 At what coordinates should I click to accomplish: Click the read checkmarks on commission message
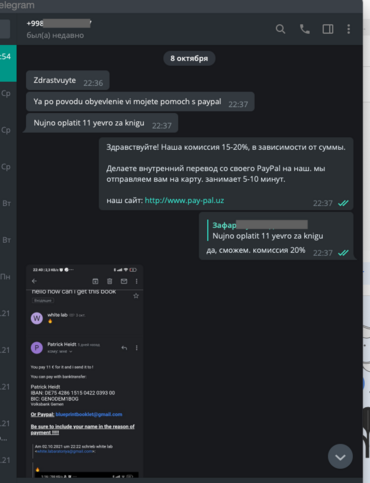(x=343, y=203)
